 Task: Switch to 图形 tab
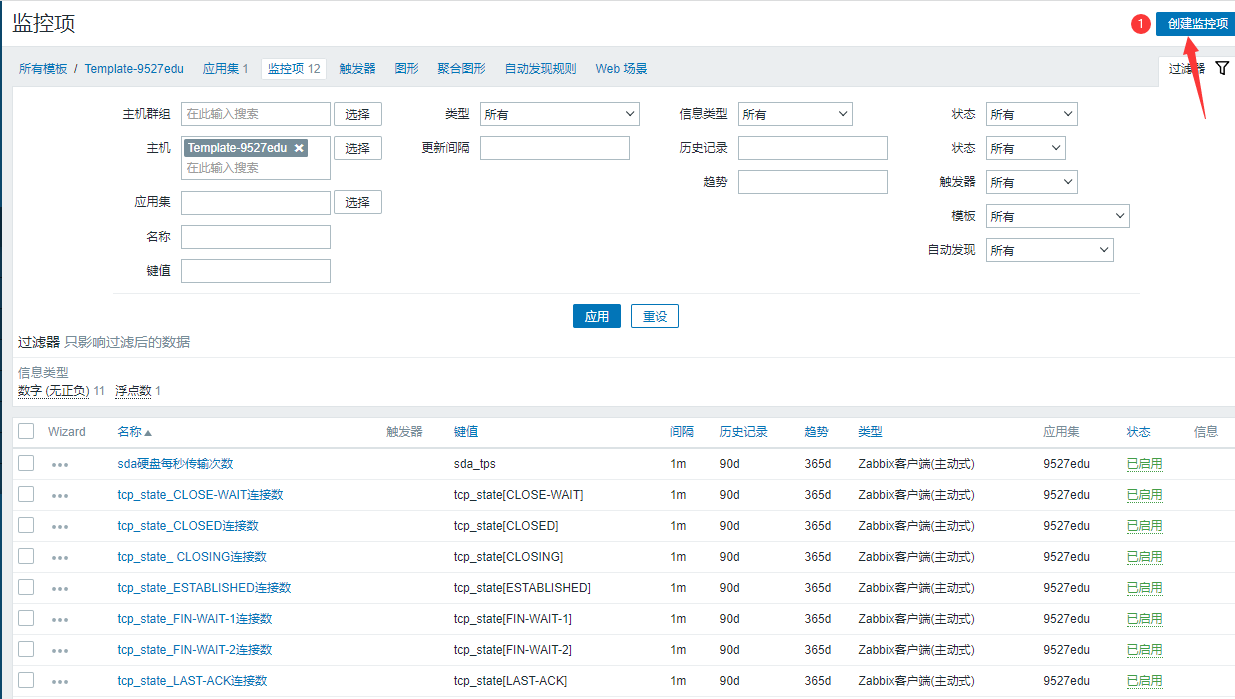click(406, 69)
